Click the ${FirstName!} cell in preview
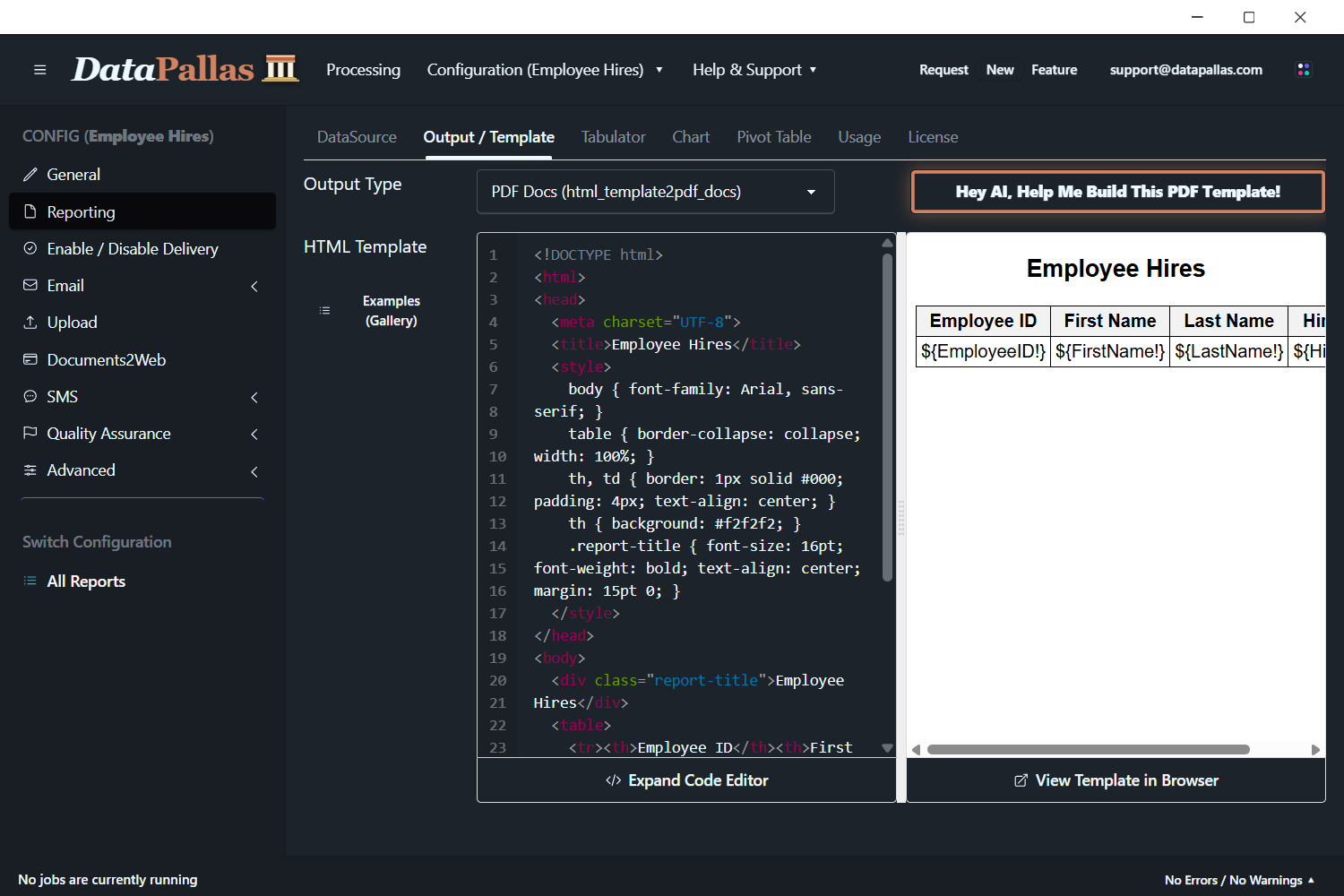Viewport: 1344px width, 896px height. (1110, 351)
